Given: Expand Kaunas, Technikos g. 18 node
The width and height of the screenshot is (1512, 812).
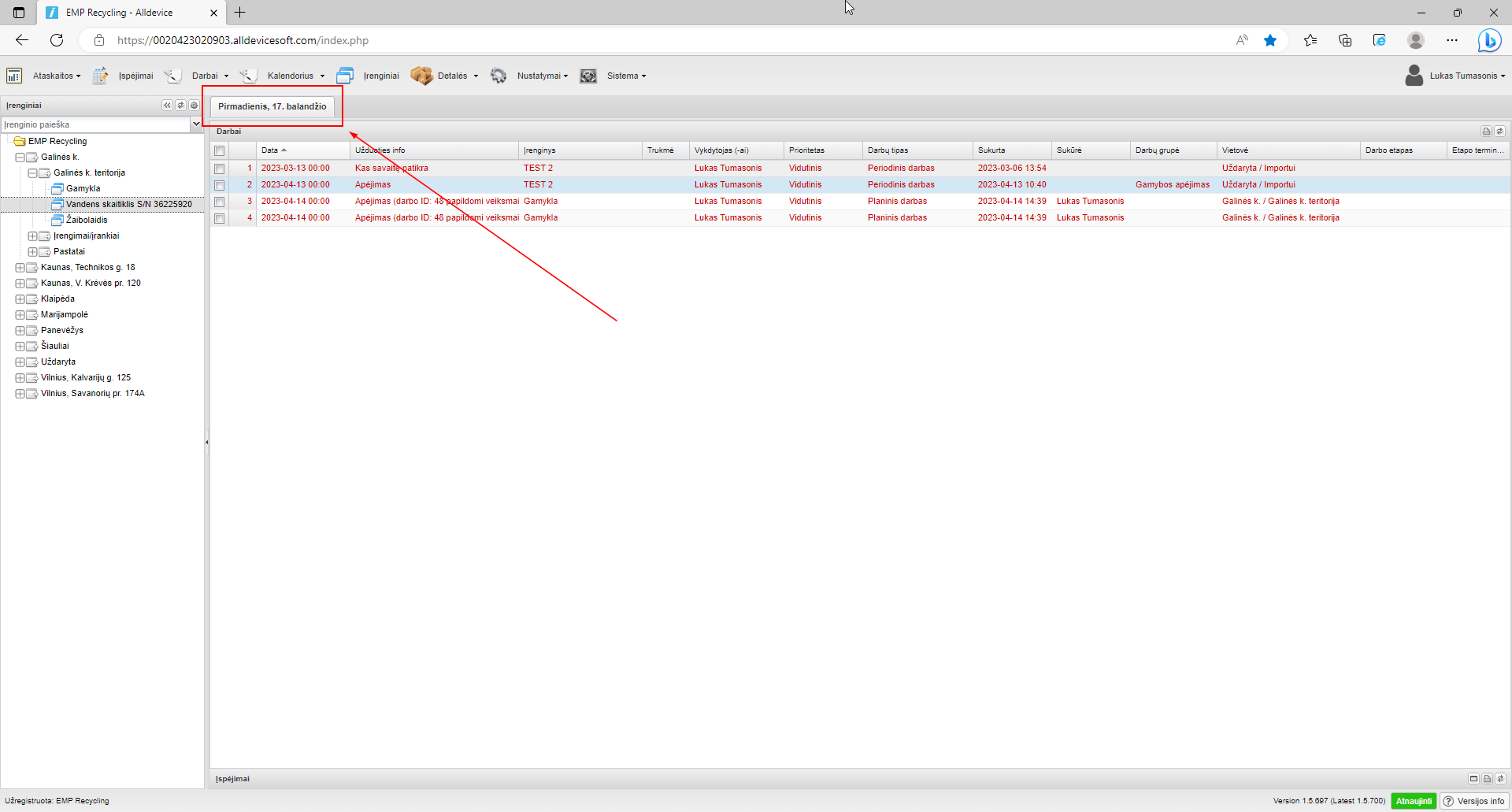Looking at the screenshot, I should 20,268.
